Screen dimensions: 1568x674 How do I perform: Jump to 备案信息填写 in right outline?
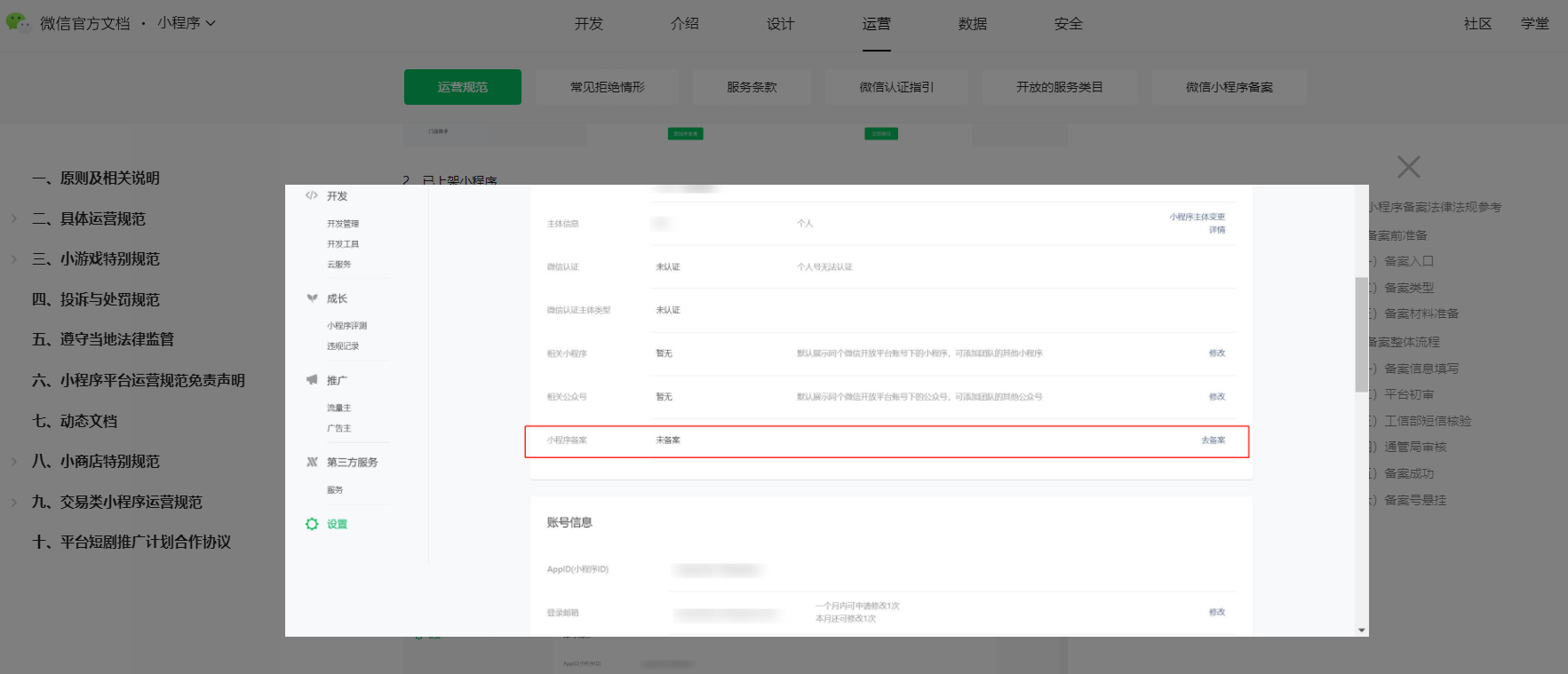pyautogui.click(x=1421, y=369)
